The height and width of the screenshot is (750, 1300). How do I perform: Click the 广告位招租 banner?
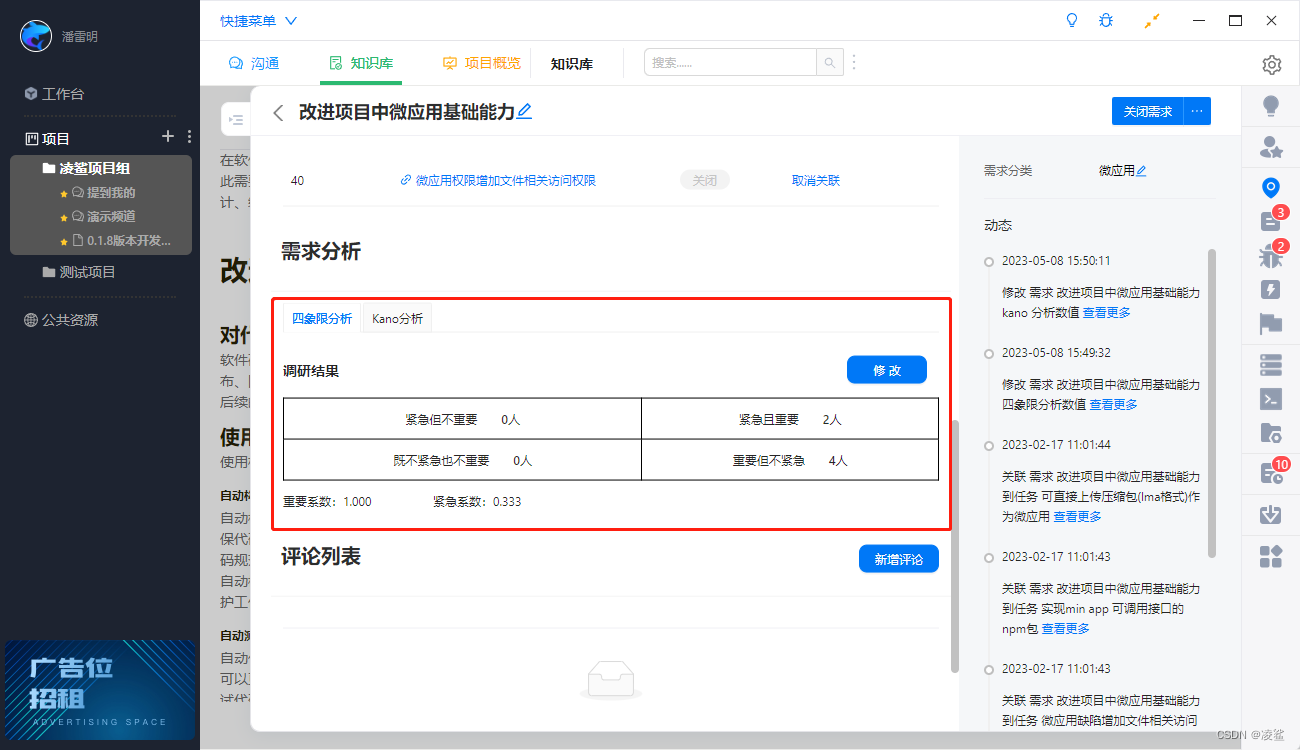[x=100, y=689]
